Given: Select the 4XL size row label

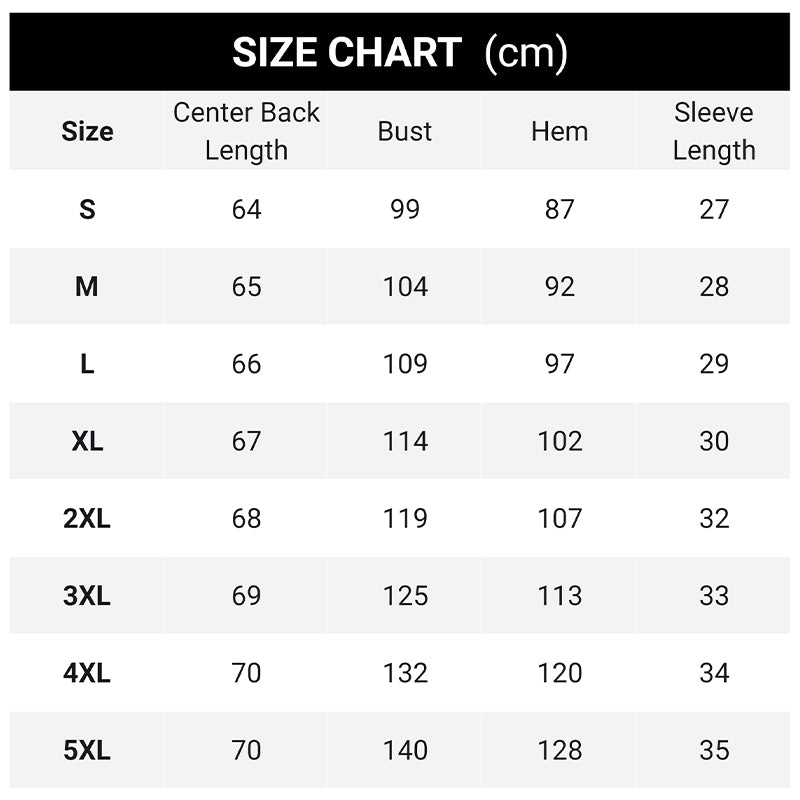Looking at the screenshot, I should coord(87,673).
